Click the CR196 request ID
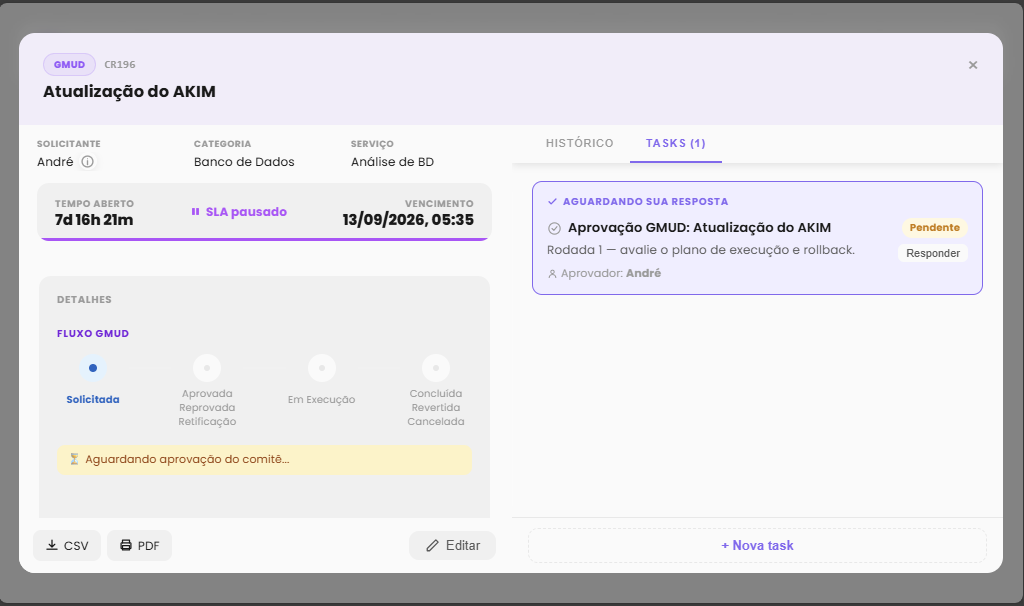 120,65
